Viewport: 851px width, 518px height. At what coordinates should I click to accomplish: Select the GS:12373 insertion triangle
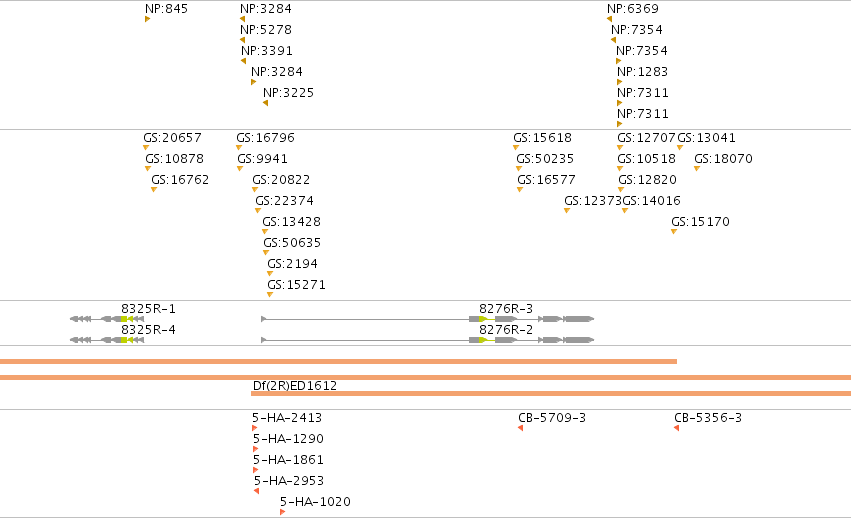(567, 211)
